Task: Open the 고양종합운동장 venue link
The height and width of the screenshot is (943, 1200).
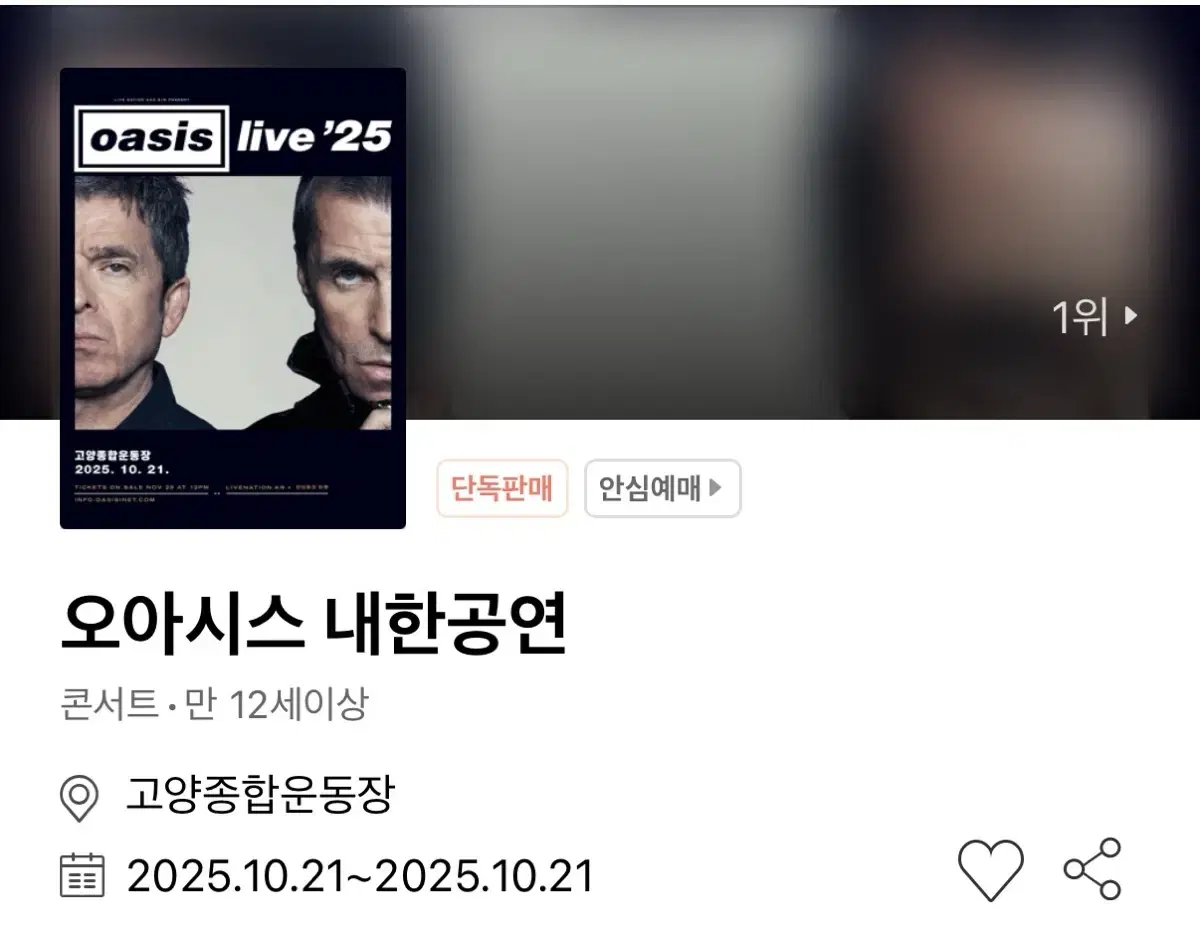Action: point(260,796)
